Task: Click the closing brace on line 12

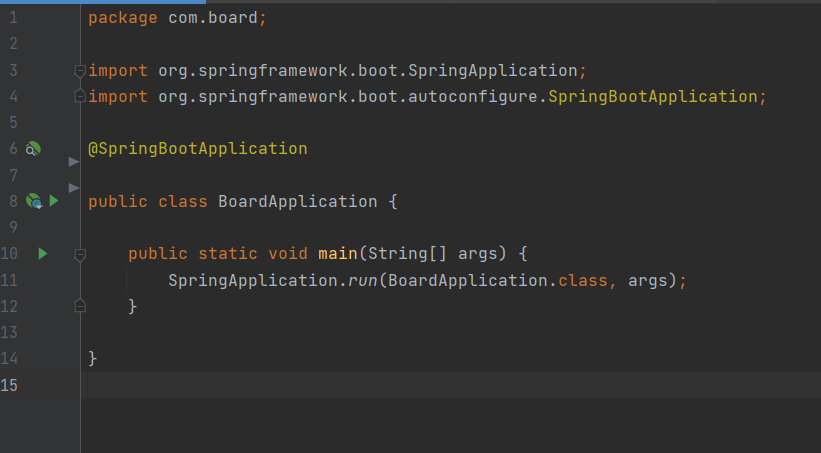Action: coord(132,306)
